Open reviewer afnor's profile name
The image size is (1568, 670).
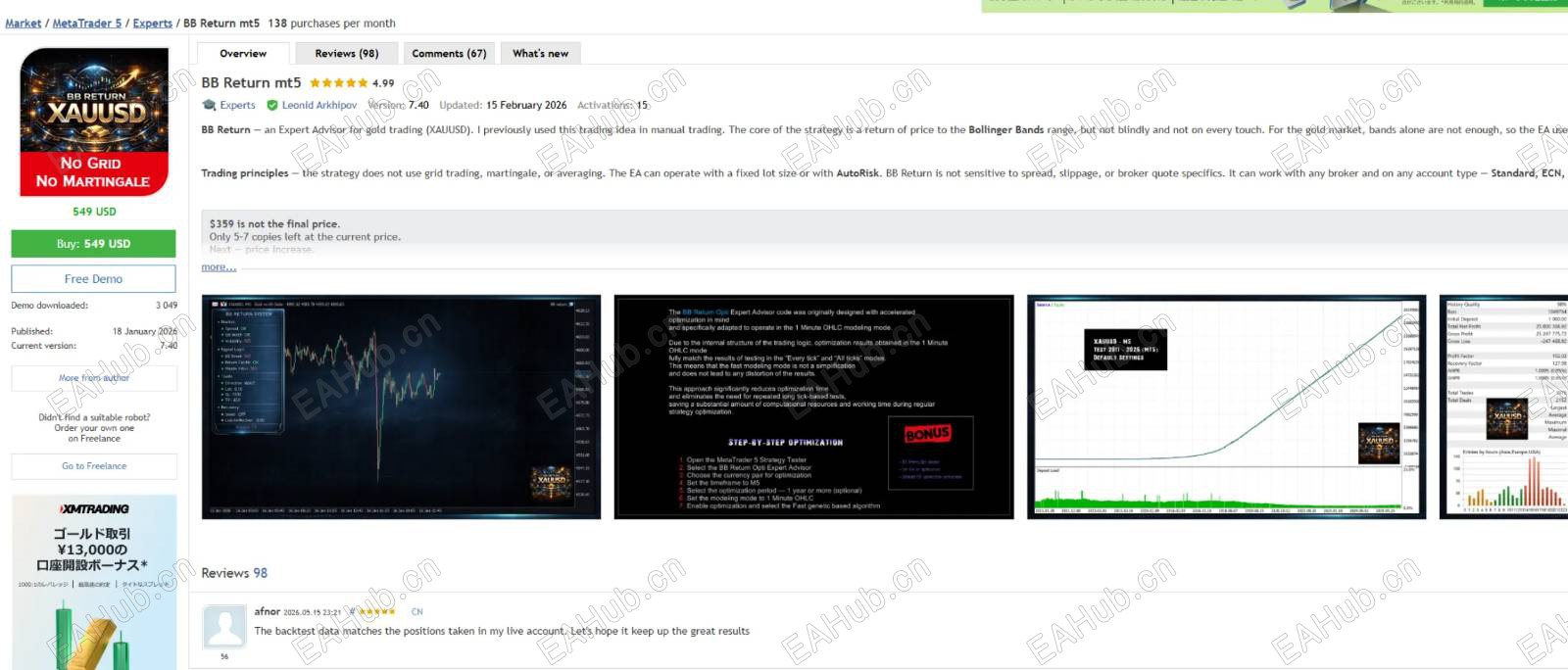tap(268, 611)
